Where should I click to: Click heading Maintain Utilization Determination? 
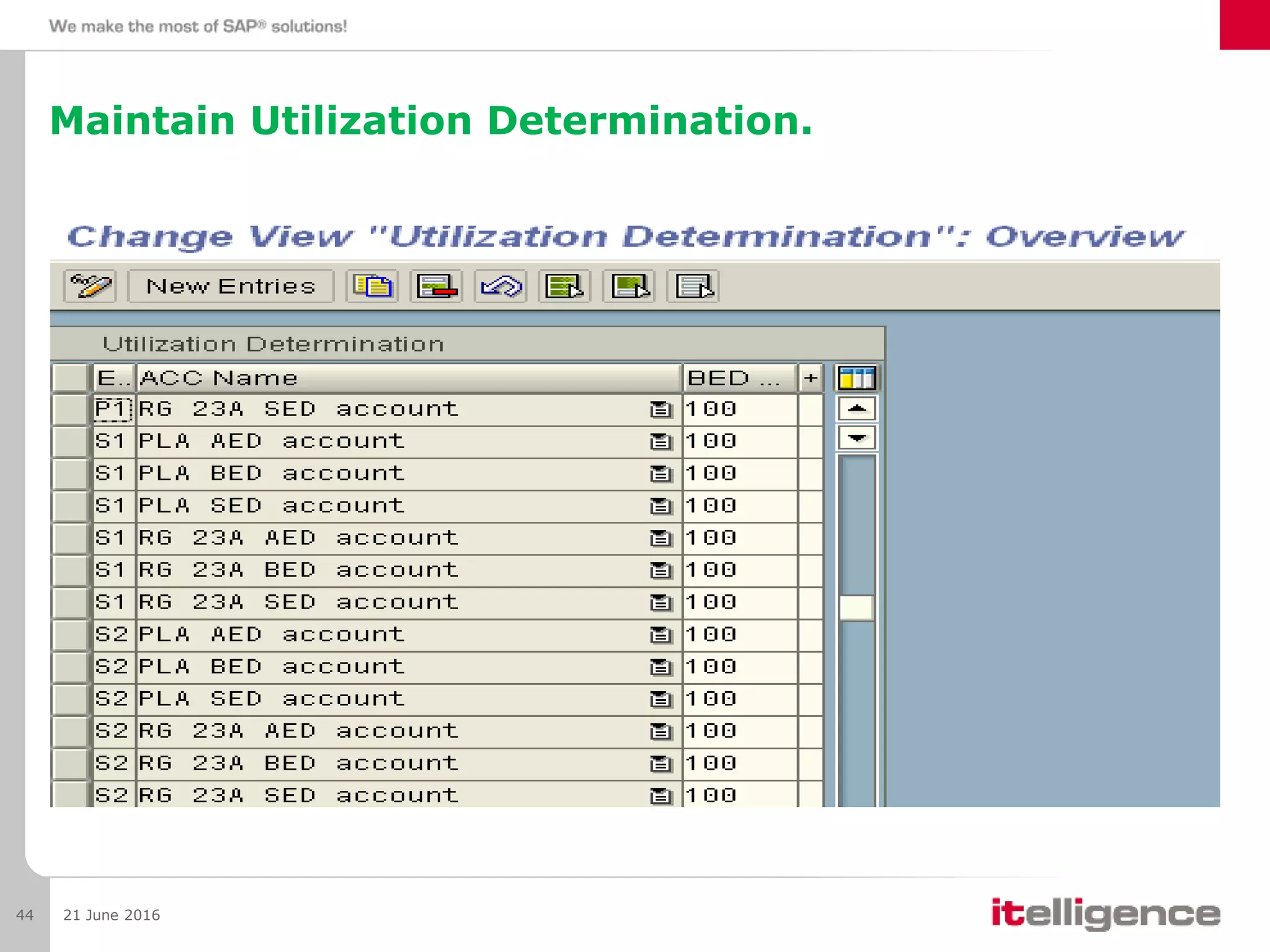431,120
